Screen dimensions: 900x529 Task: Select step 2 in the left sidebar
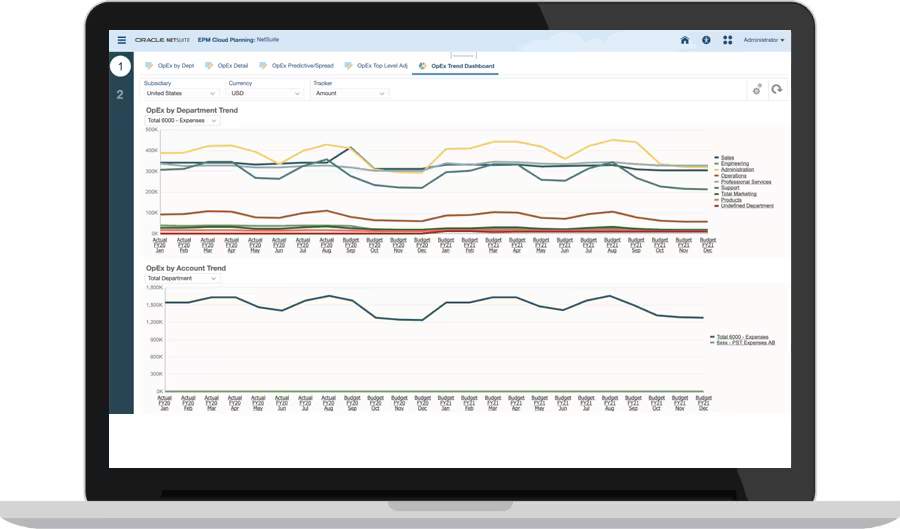120,95
